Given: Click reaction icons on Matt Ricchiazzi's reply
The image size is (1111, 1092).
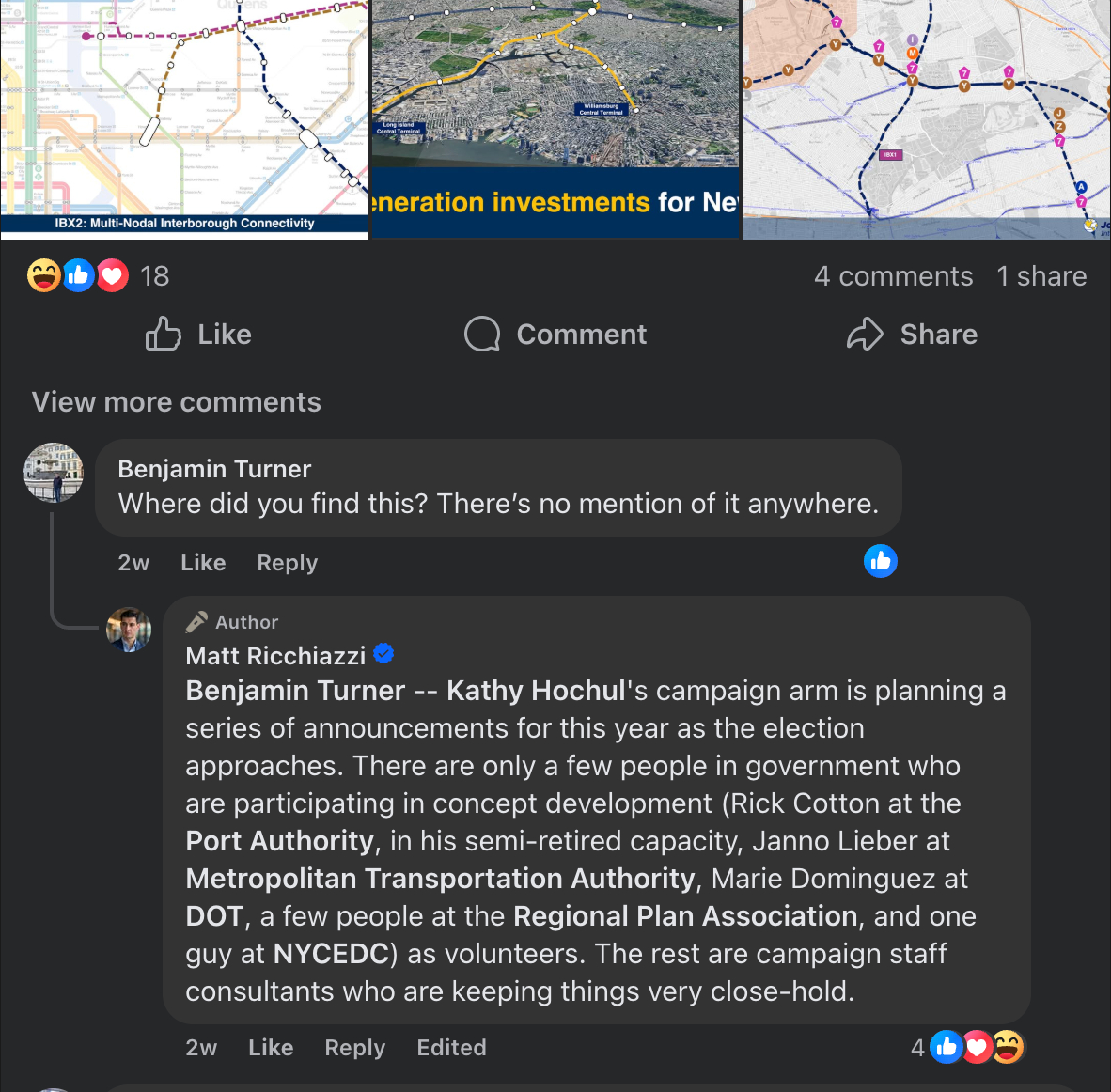Looking at the screenshot, I should 977,1047.
